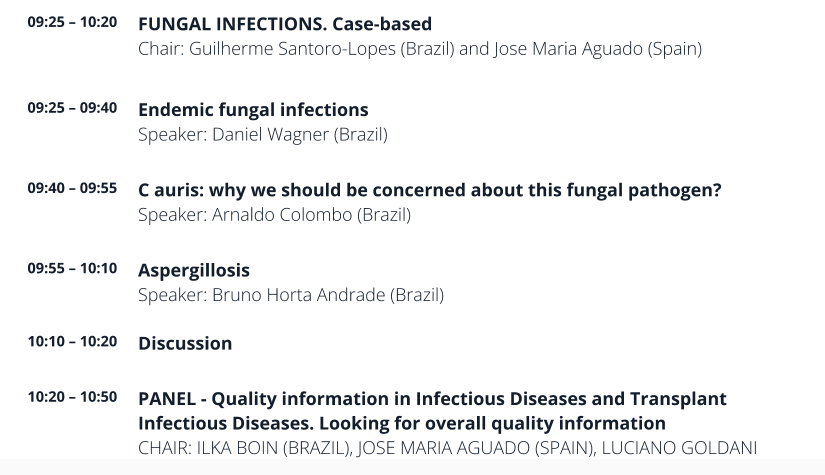The width and height of the screenshot is (825, 475).
Task: Open the Aspergillosis talk title
Action: [x=194, y=270]
